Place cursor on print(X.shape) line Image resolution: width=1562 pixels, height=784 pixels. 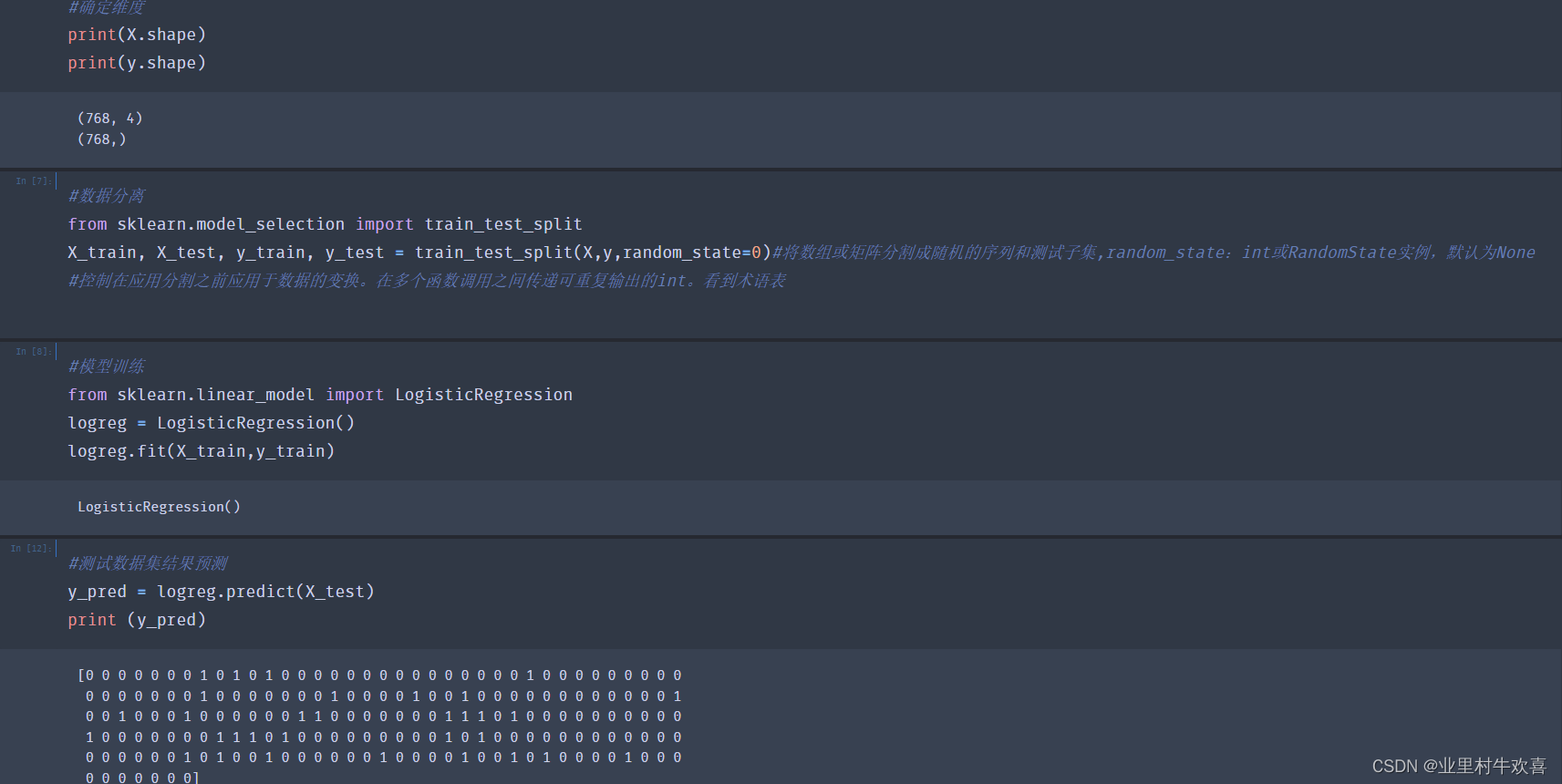137,35
